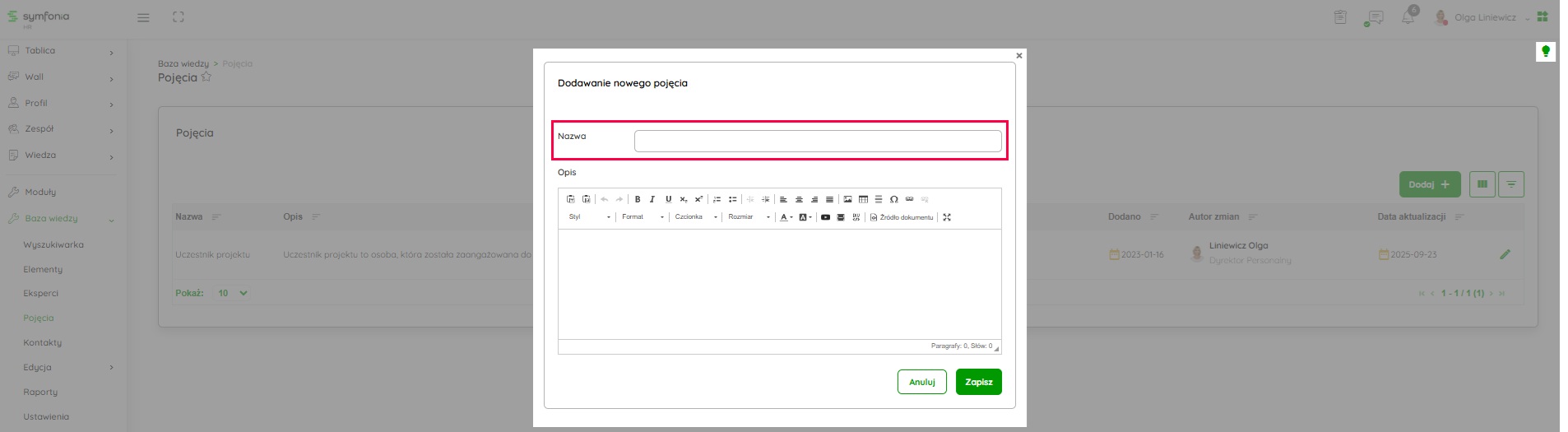Click the Nazwa input field
This screenshot has height=432, width=1568.
818,142
